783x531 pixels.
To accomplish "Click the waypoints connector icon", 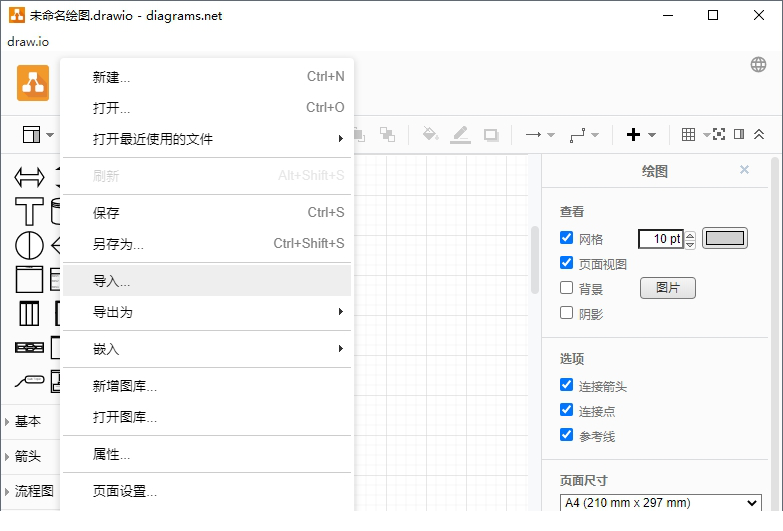I will (578, 135).
